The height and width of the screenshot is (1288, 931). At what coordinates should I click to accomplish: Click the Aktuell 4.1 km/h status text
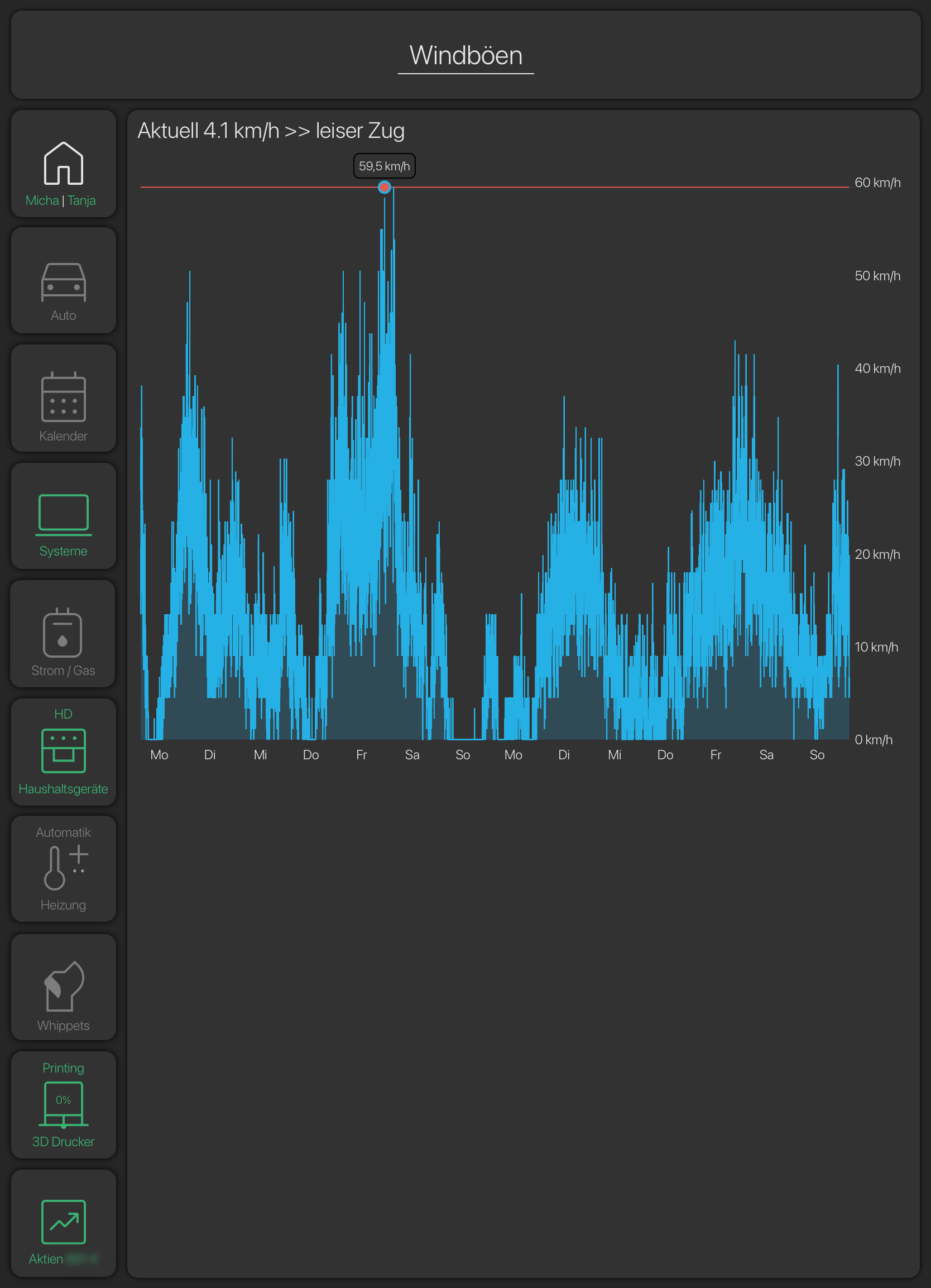(x=271, y=131)
